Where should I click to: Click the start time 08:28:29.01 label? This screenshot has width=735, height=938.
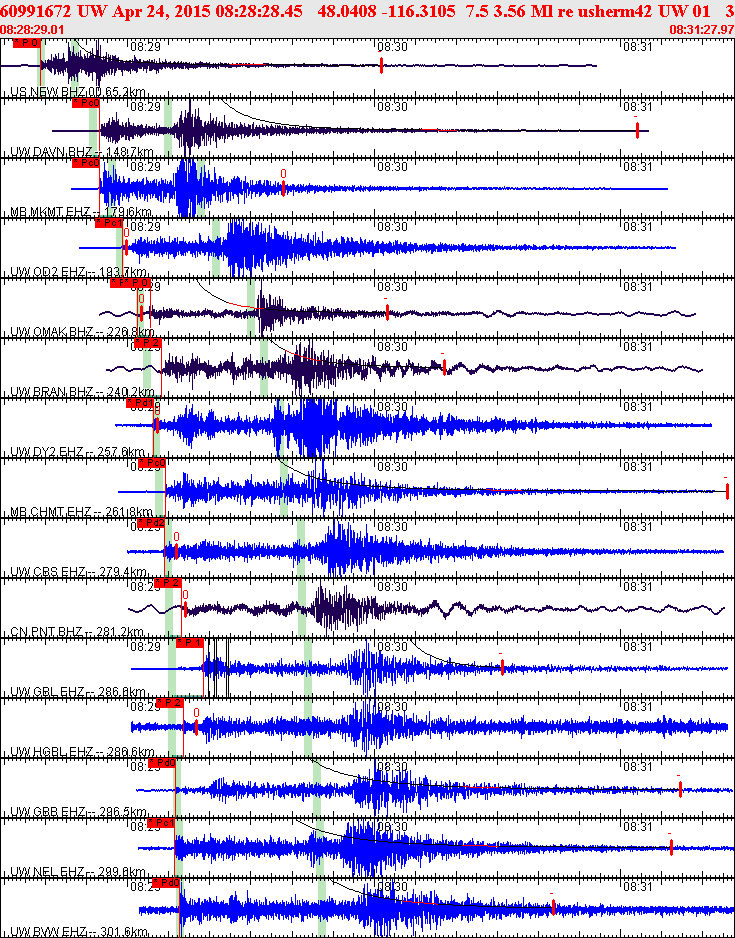[x=30, y=29]
